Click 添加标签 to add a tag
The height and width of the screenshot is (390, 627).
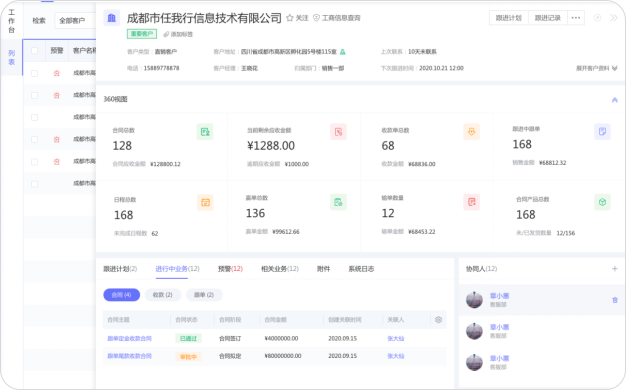[178, 34]
